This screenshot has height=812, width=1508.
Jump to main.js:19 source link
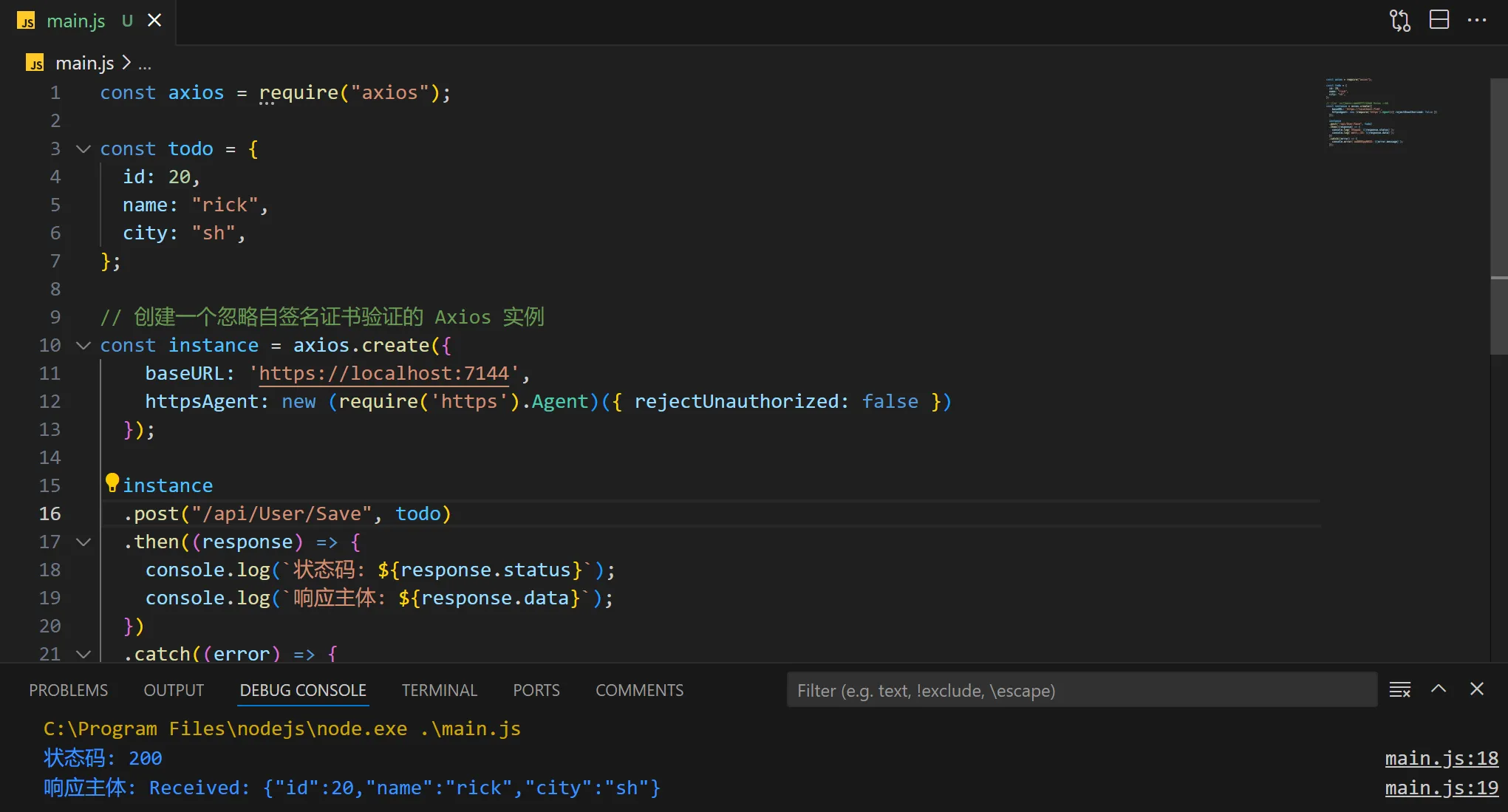coord(1441,788)
